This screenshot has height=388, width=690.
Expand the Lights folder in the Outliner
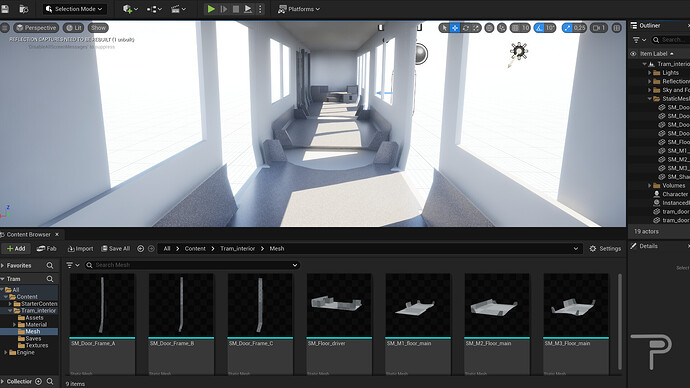[650, 73]
